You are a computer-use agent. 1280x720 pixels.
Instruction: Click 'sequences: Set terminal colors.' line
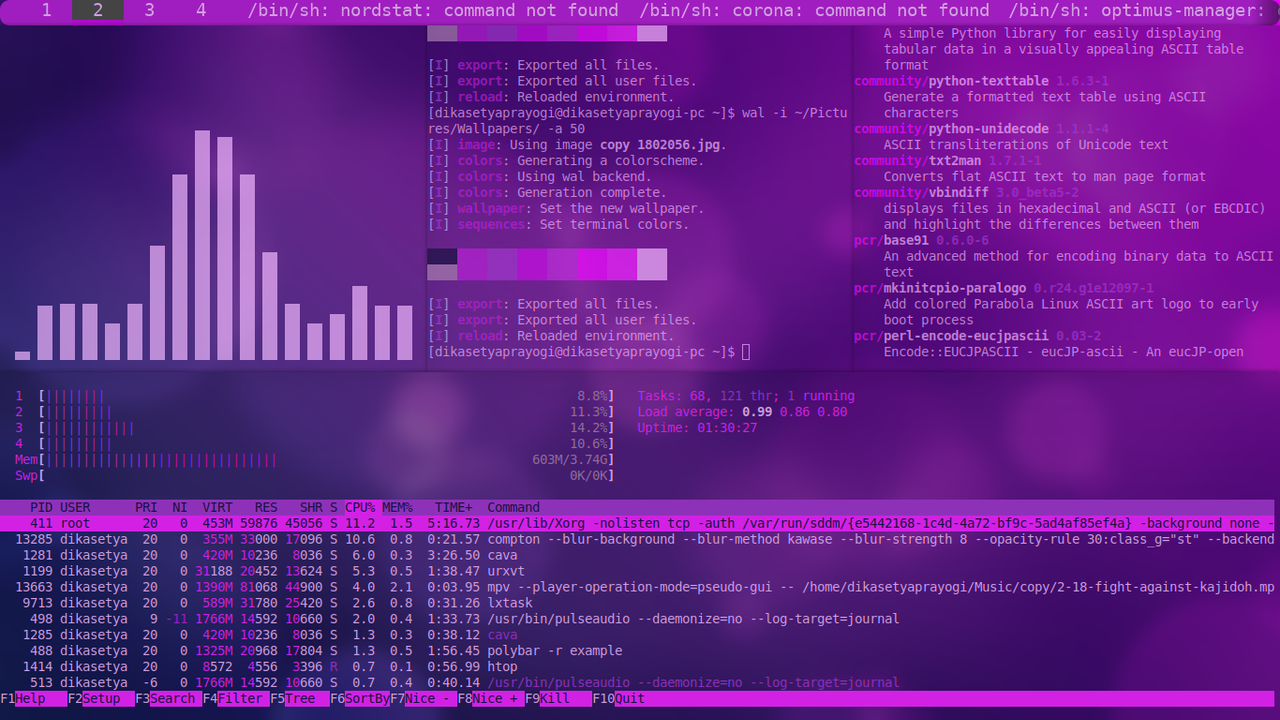[558, 225]
